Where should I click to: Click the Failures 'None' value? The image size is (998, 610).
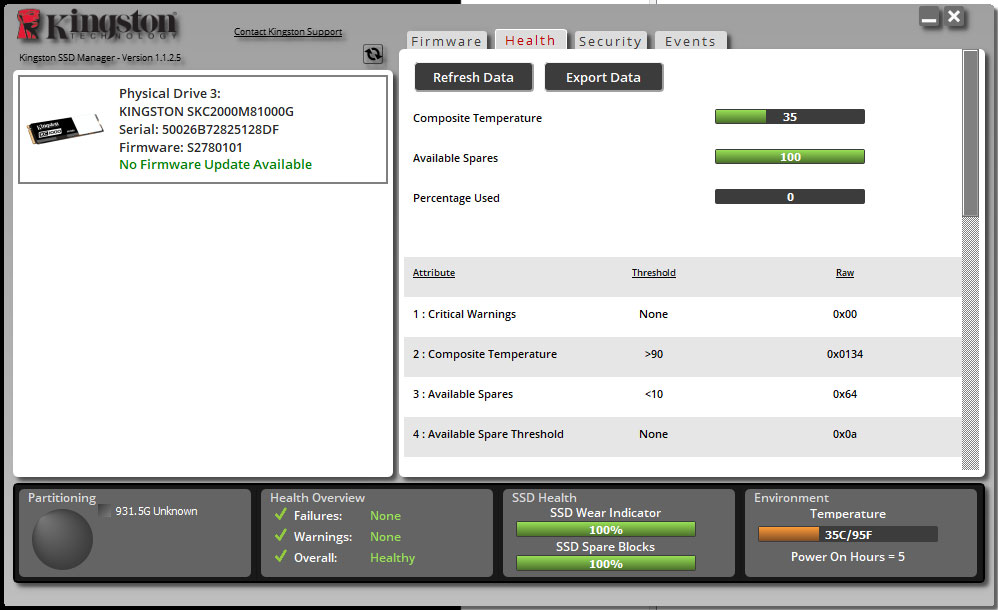tap(386, 516)
